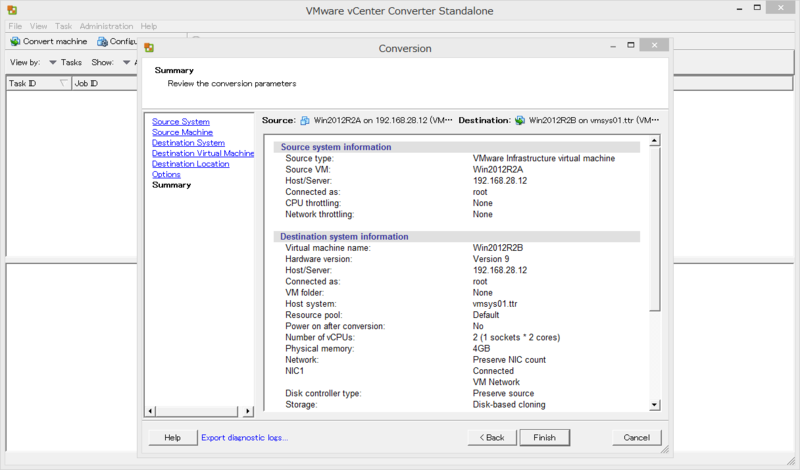Click the source virtual machine icon
Screen dimensions: 800x470
point(305,120)
